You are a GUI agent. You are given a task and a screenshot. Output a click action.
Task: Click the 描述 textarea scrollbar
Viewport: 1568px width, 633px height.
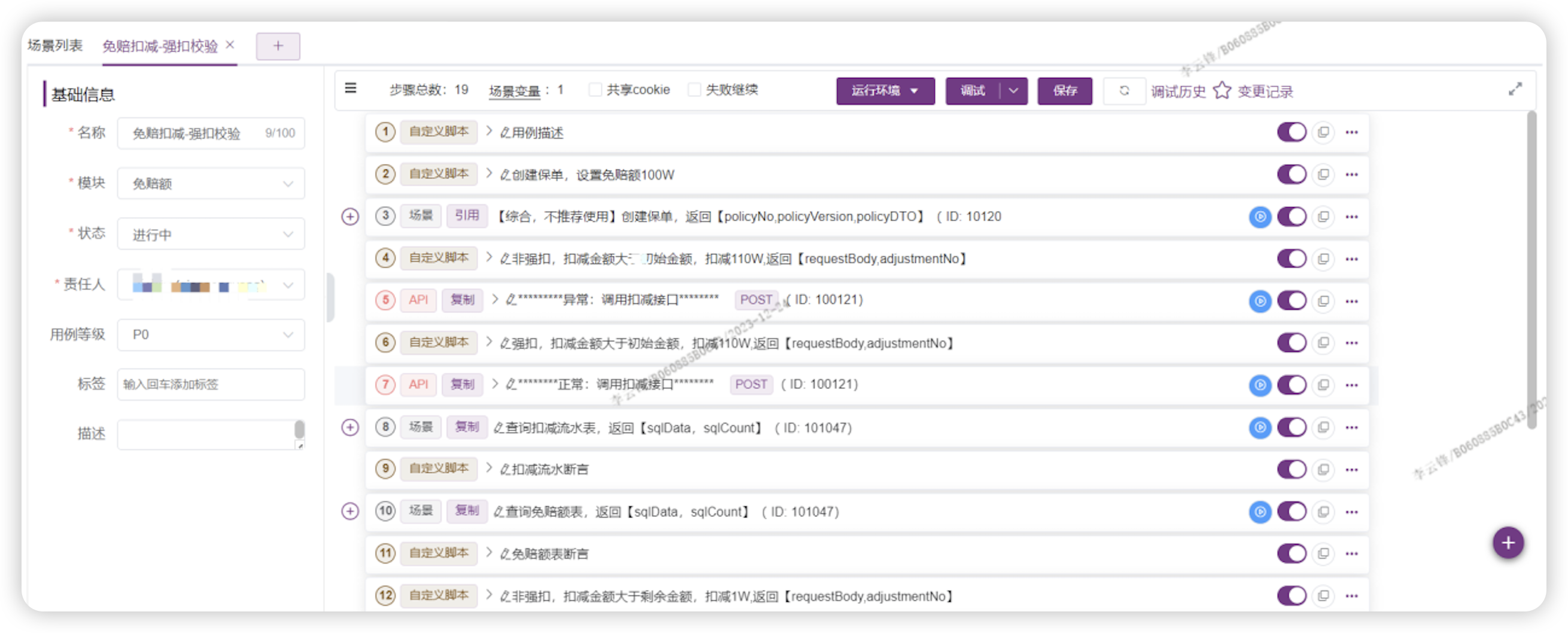(299, 429)
